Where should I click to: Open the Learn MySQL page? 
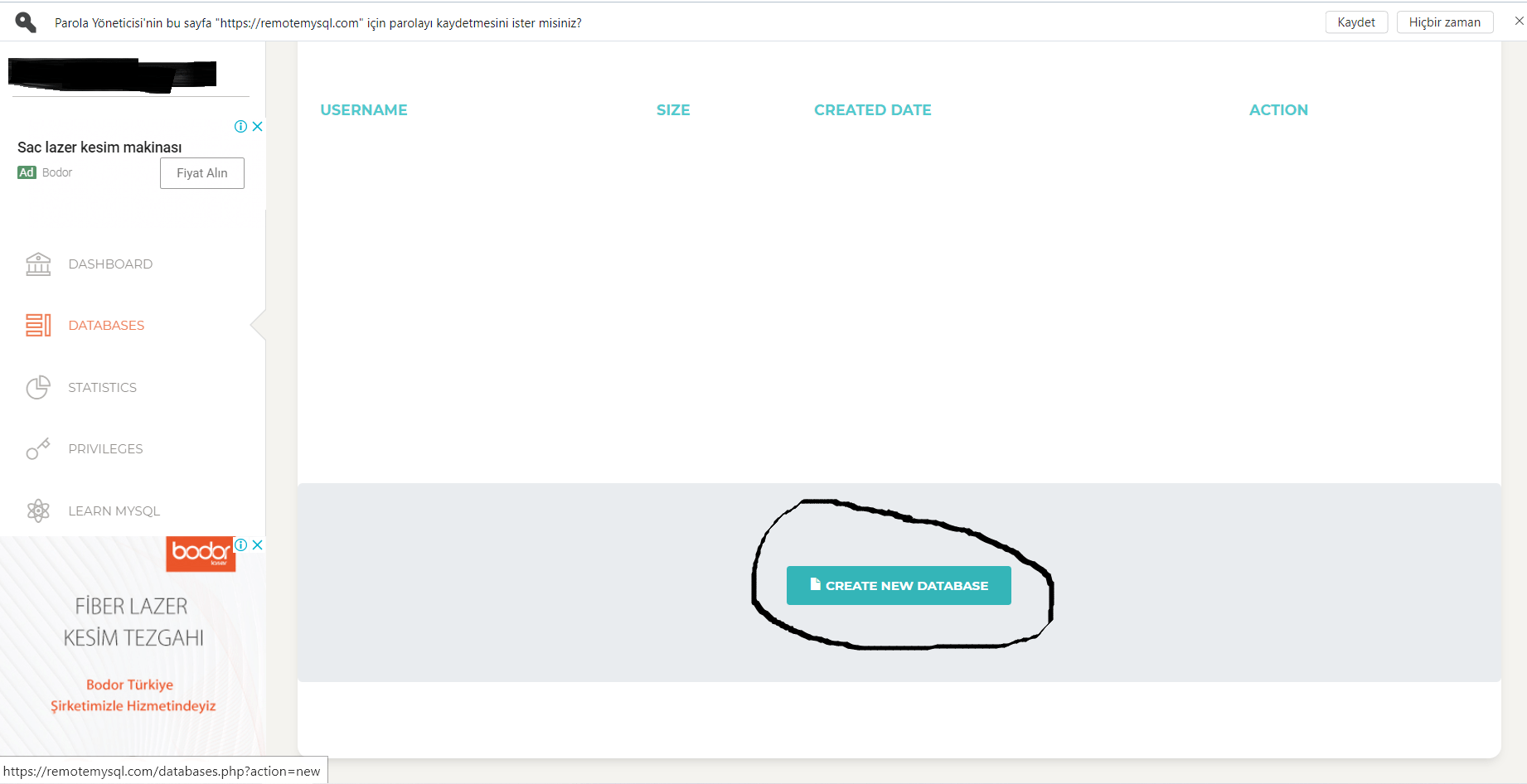114,511
